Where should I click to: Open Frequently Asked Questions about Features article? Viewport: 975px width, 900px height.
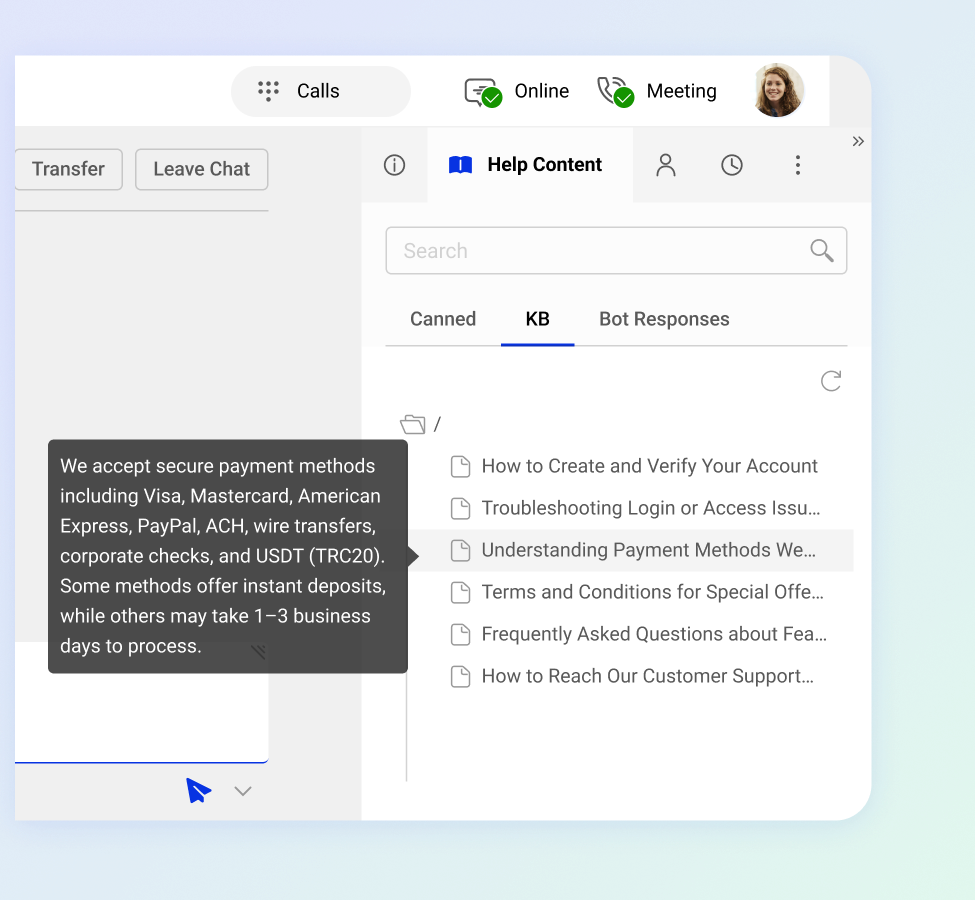[x=654, y=634]
